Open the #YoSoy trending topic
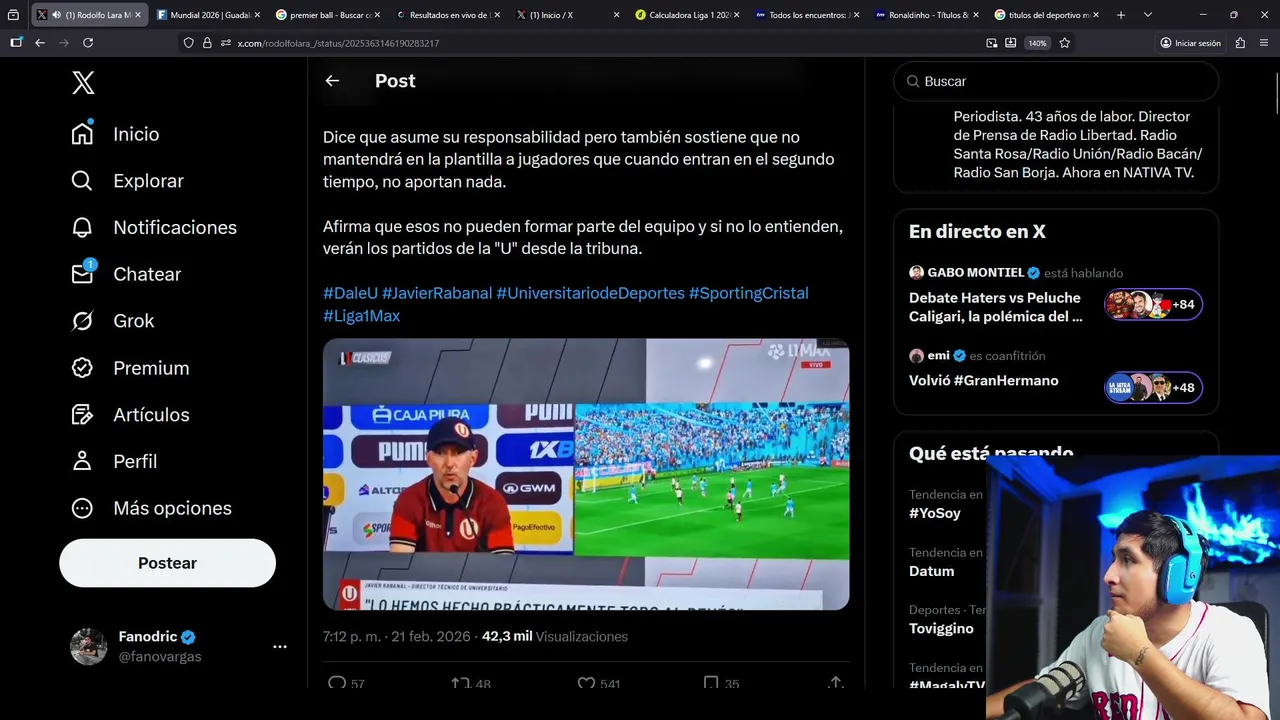Image resolution: width=1280 pixels, height=720 pixels. (934, 513)
